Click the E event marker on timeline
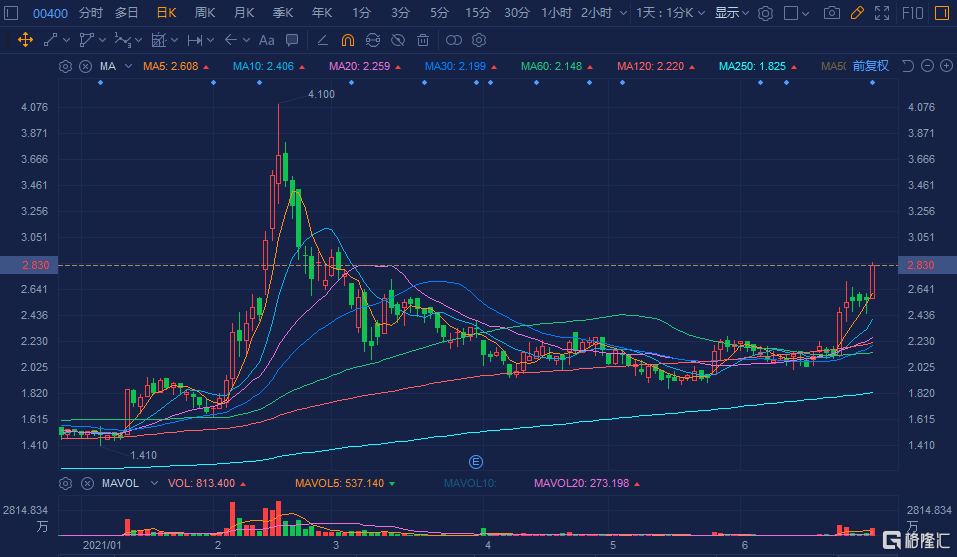 click(x=476, y=461)
